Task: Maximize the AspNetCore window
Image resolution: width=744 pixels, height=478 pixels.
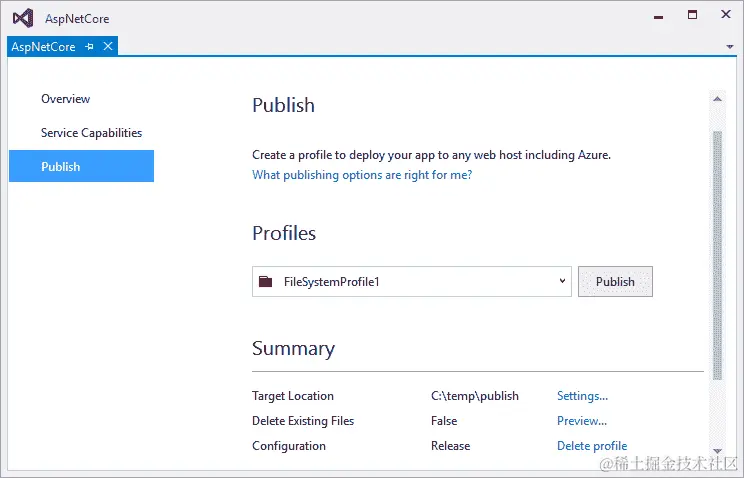Action: (x=692, y=15)
